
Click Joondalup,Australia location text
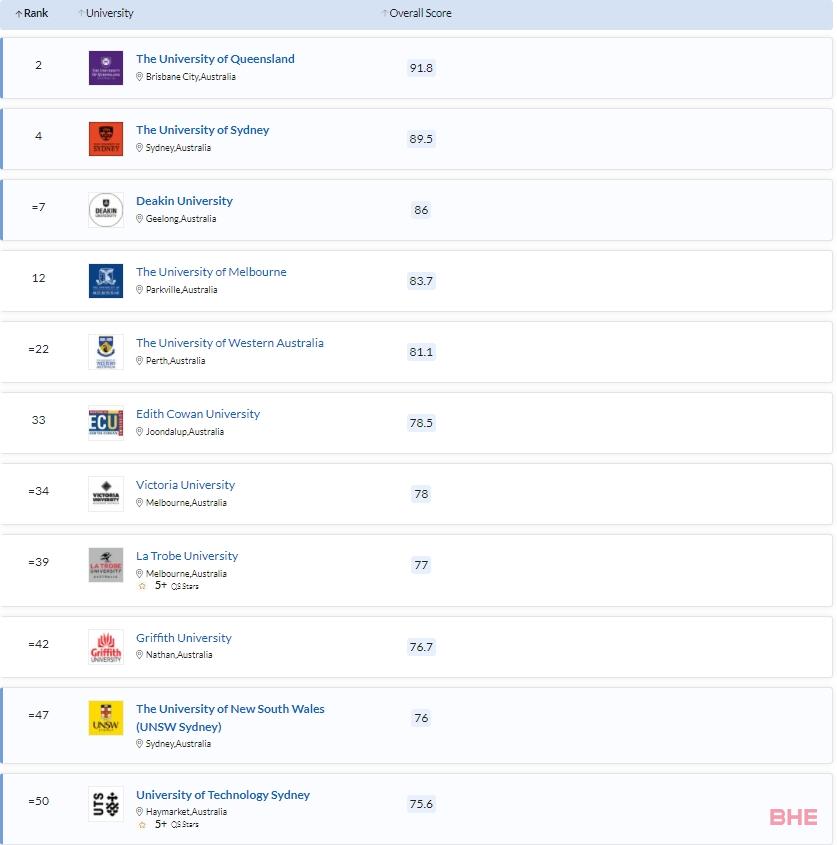(x=184, y=432)
